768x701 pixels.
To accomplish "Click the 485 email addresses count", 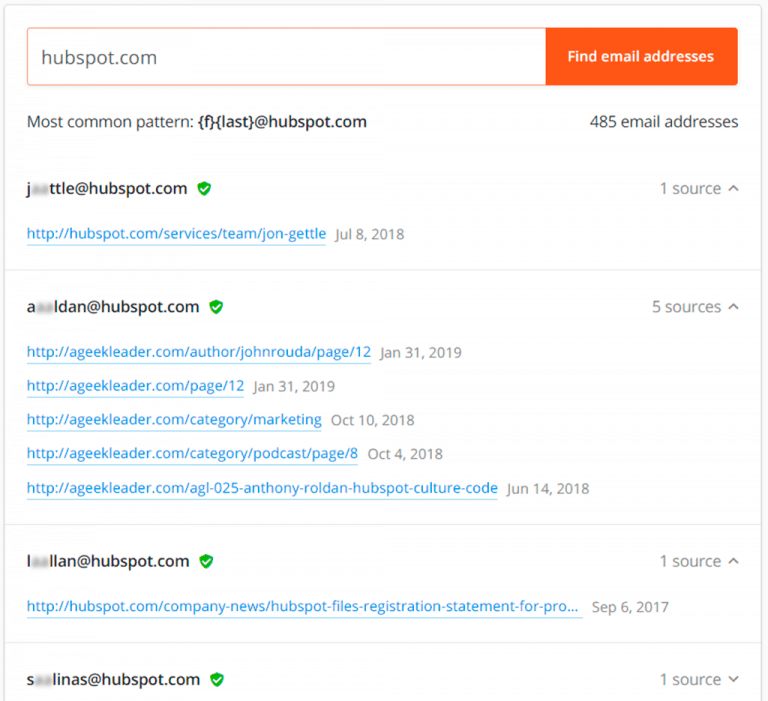I will (x=664, y=121).
